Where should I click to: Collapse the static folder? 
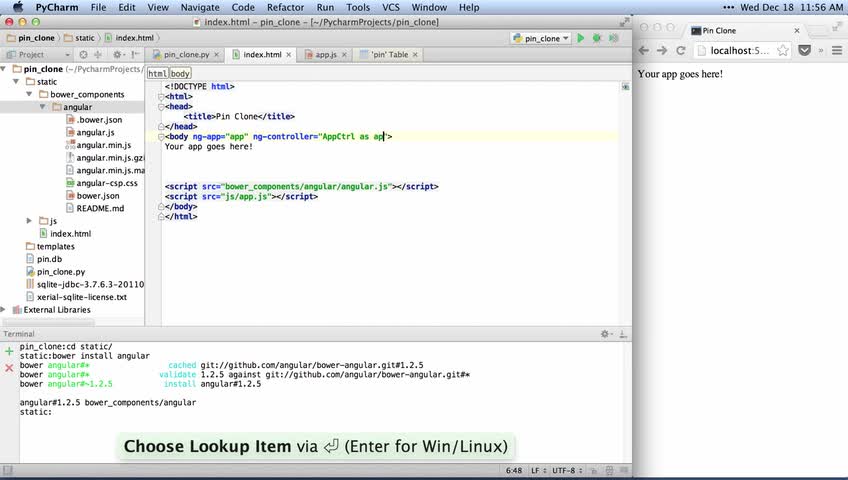16,82
